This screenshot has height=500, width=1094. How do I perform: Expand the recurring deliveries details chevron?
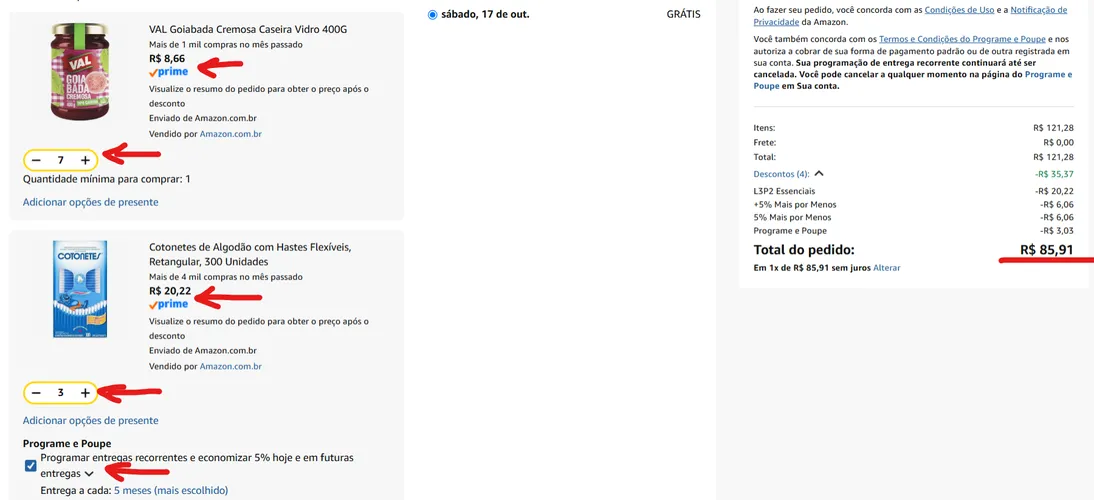tap(89, 474)
